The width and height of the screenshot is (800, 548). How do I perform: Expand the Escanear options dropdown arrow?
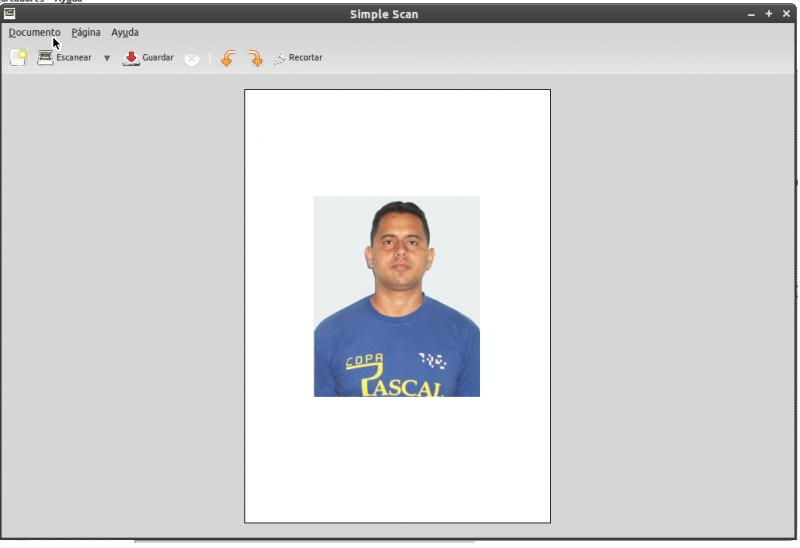point(107,58)
